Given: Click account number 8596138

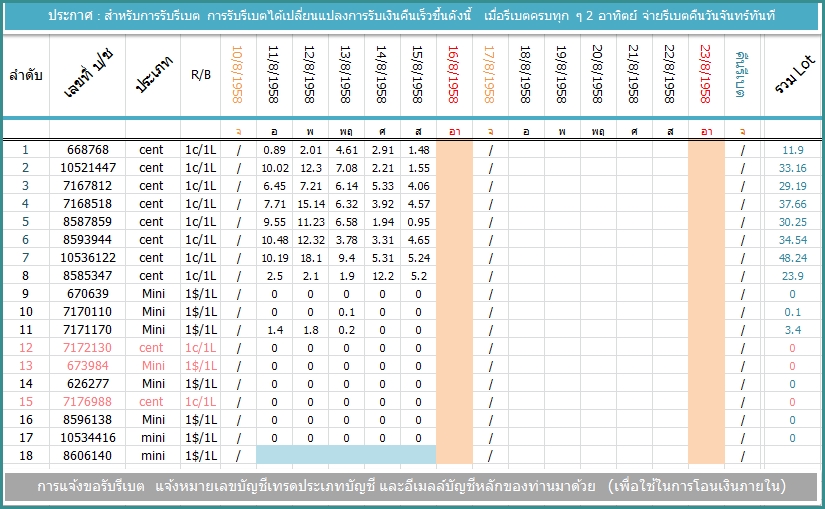Looking at the screenshot, I should (88, 420).
